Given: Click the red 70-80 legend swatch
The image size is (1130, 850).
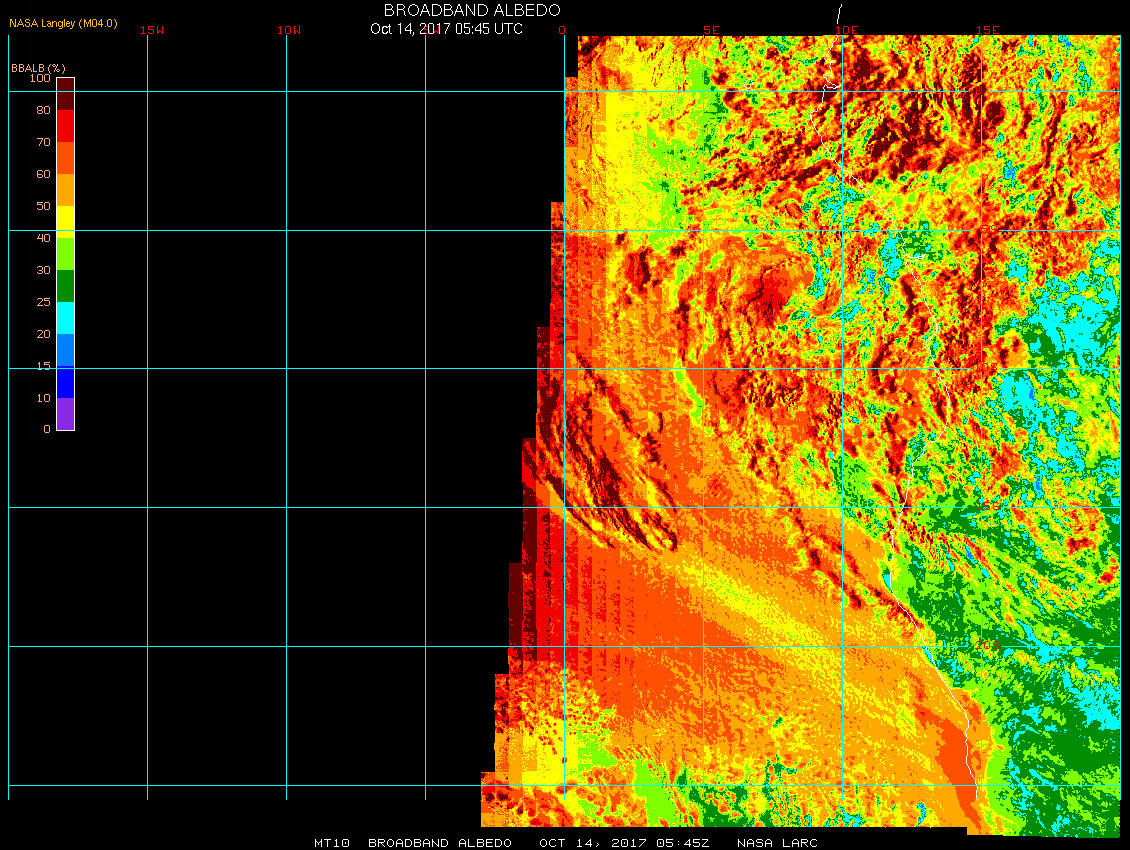Looking at the screenshot, I should click(x=66, y=125).
